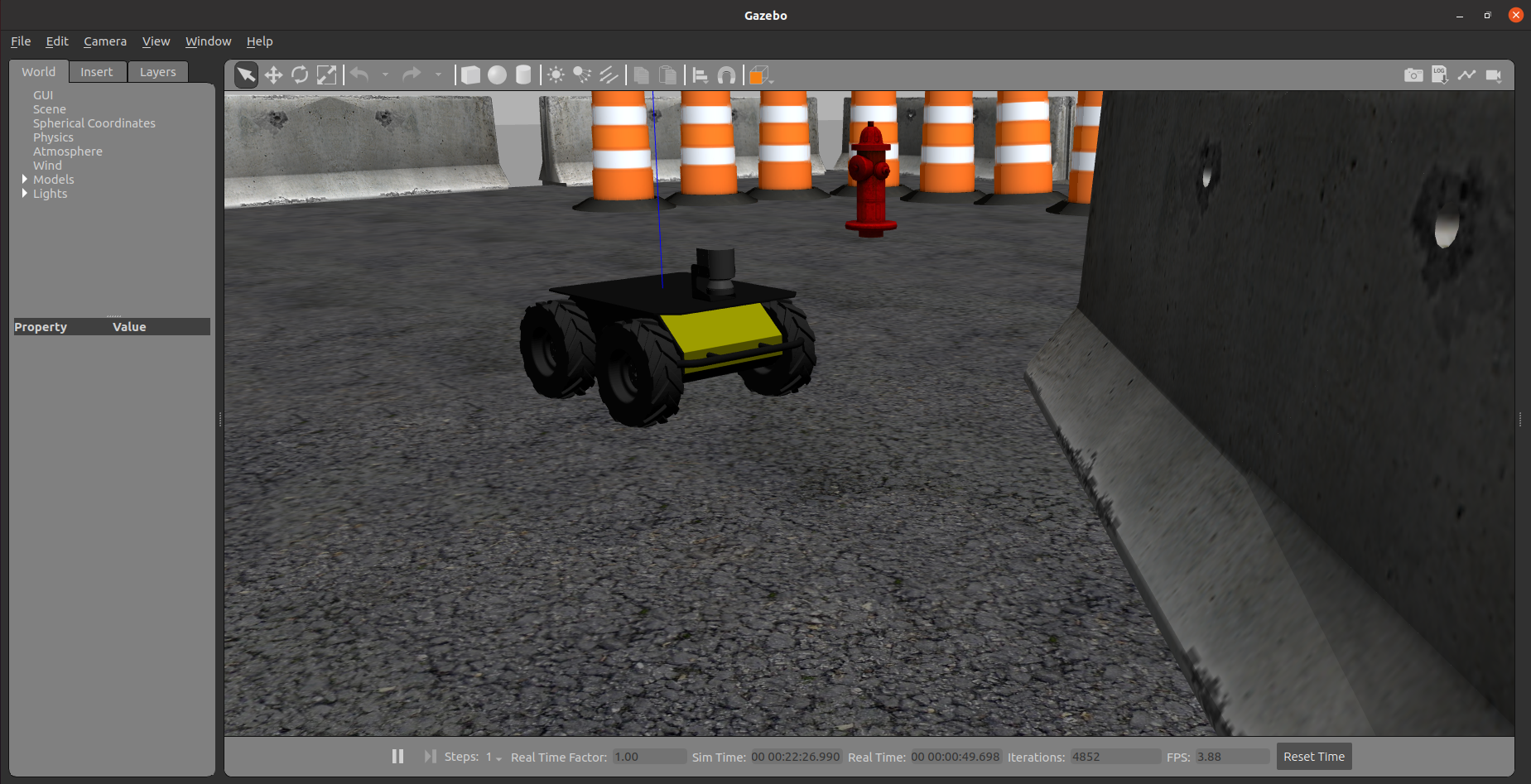This screenshot has width=1531, height=784.
Task: Switch to the Insert tab
Action: tap(96, 72)
